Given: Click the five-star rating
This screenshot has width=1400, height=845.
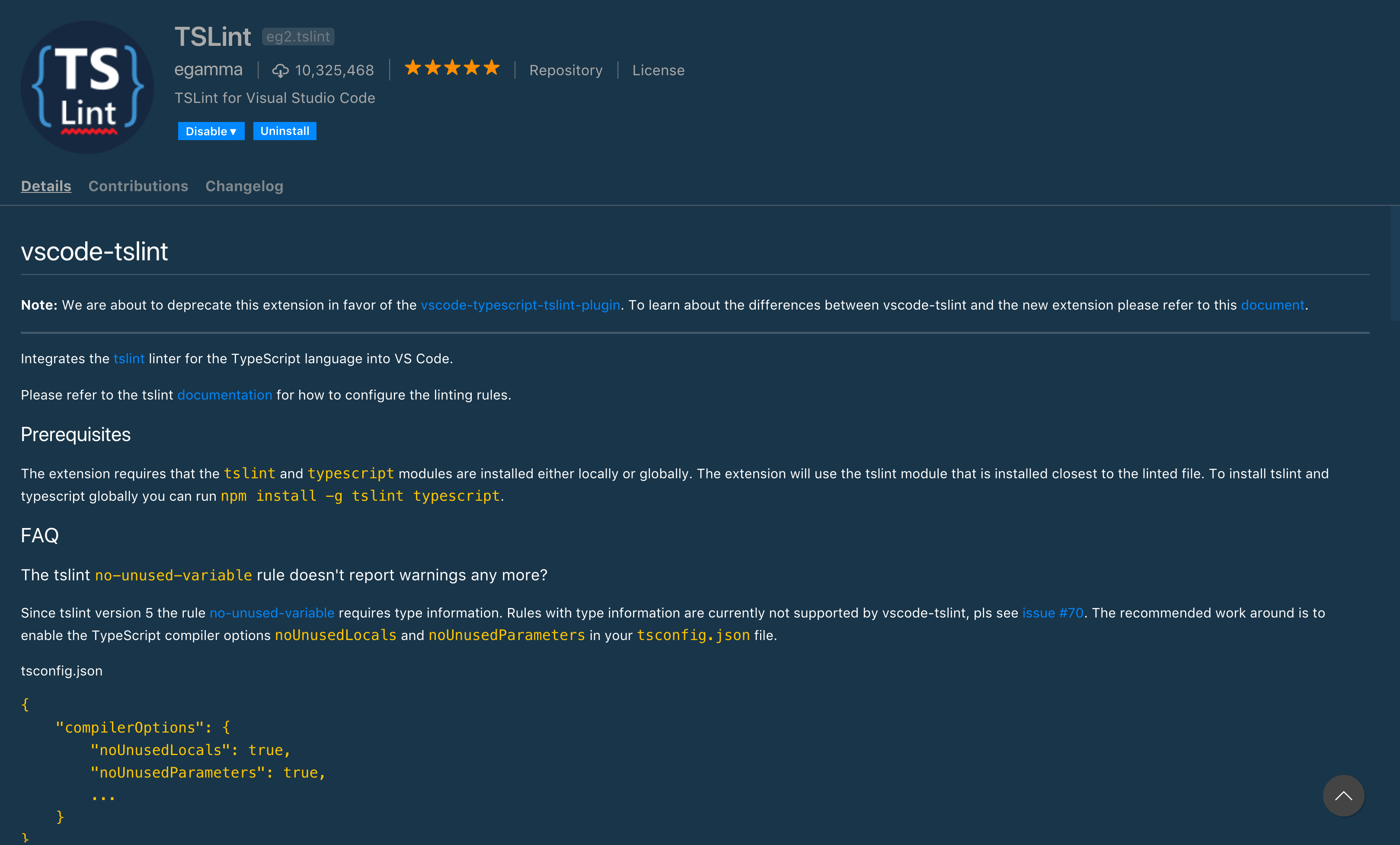Looking at the screenshot, I should click(x=452, y=68).
